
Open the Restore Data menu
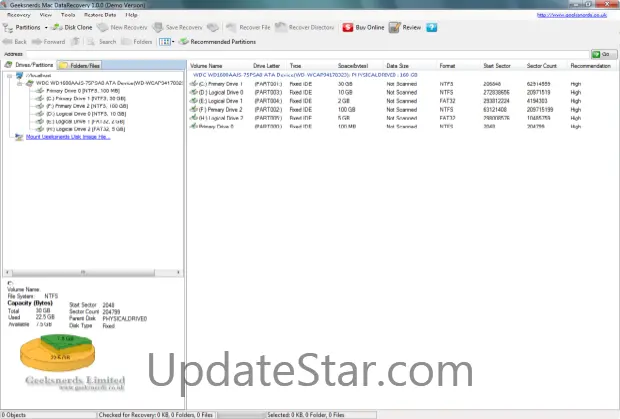[100, 15]
